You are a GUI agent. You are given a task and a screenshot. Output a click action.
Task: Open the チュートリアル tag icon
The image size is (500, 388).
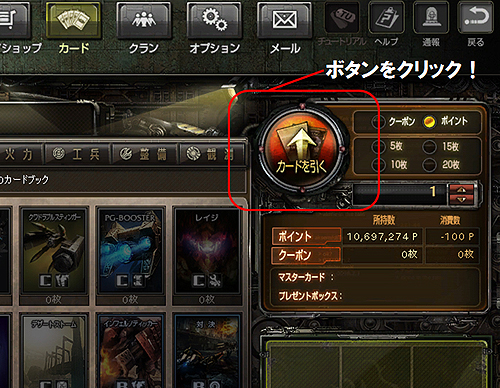pos(342,17)
